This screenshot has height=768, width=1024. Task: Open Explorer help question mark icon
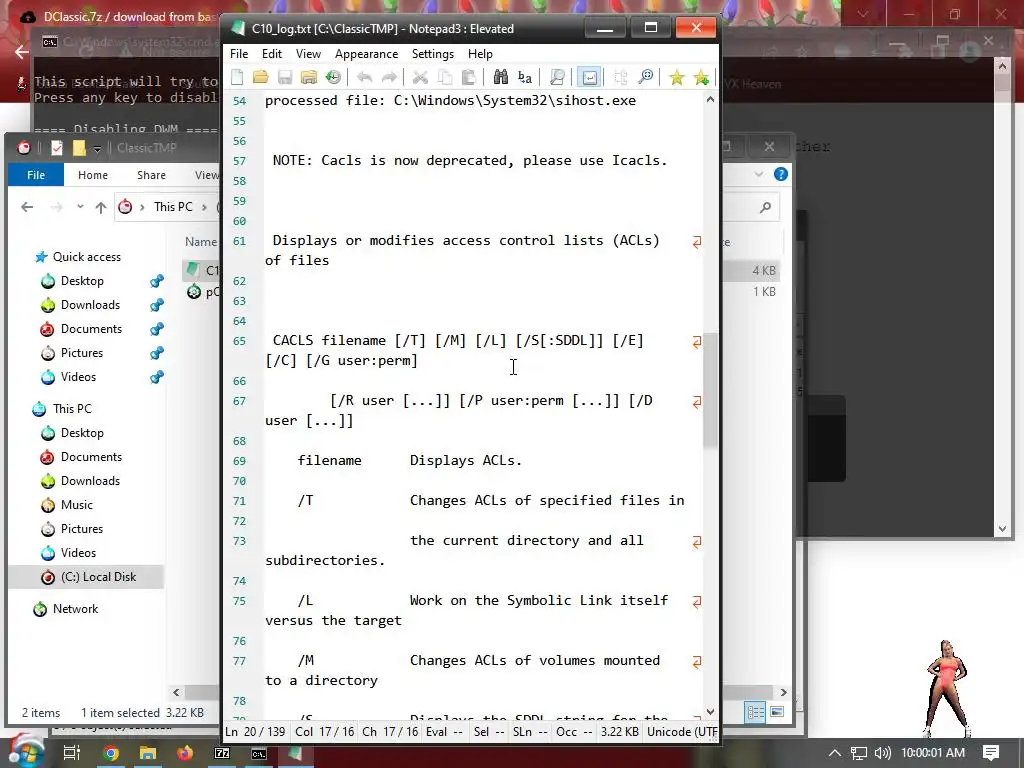pyautogui.click(x=780, y=174)
